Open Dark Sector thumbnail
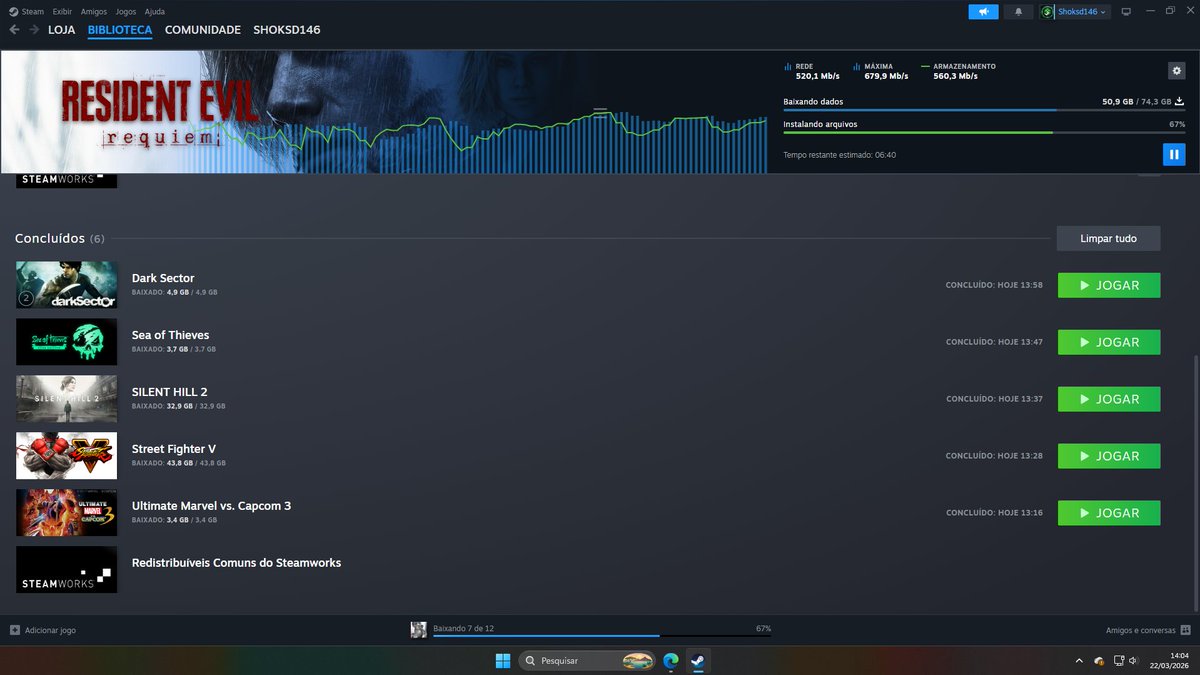Screen dimensions: 1200x675 [67, 285]
